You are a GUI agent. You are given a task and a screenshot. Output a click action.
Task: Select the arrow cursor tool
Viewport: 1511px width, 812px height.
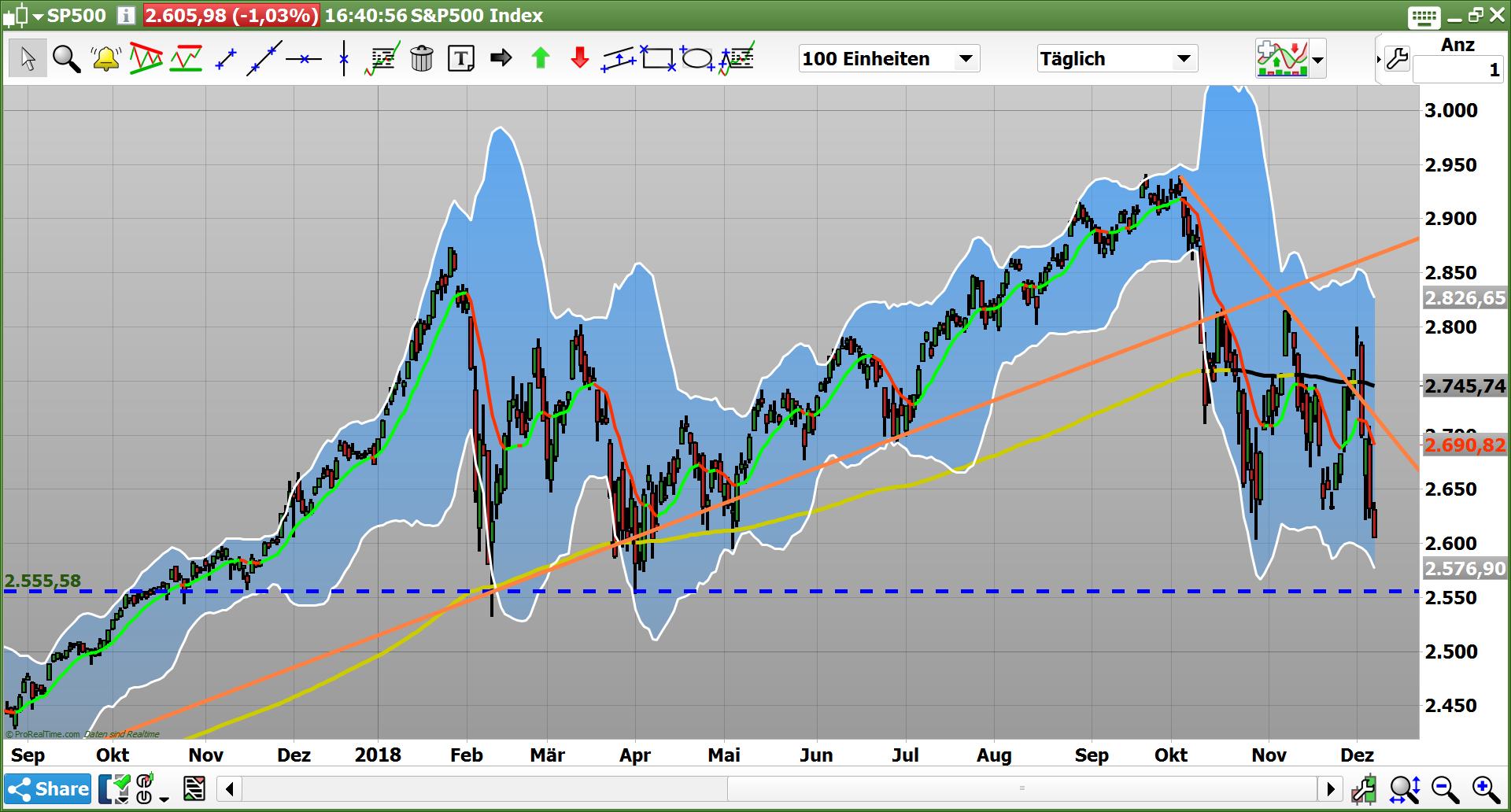pyautogui.click(x=28, y=58)
